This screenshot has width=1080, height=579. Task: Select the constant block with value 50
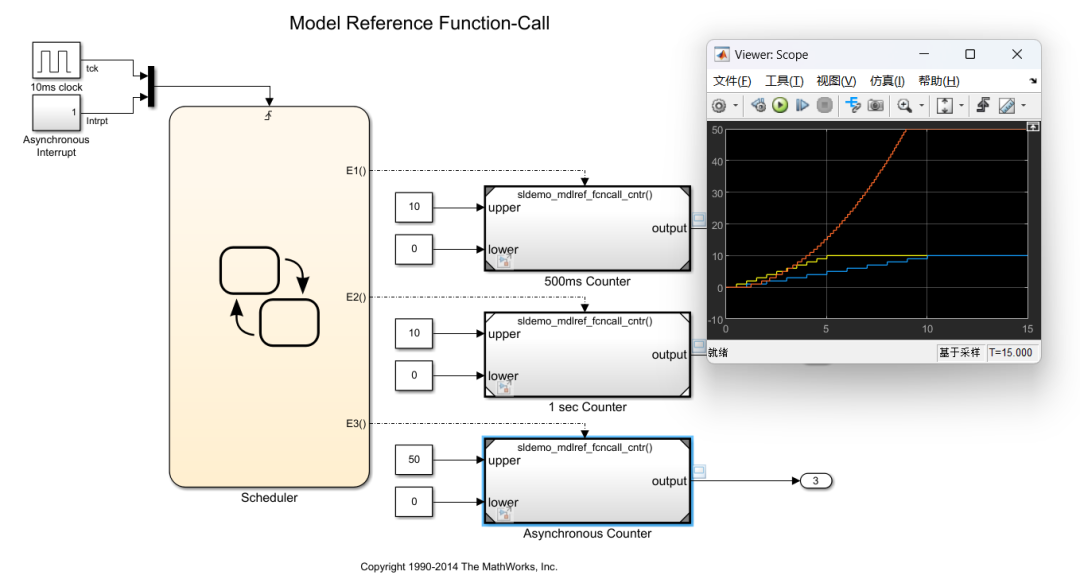click(x=414, y=459)
